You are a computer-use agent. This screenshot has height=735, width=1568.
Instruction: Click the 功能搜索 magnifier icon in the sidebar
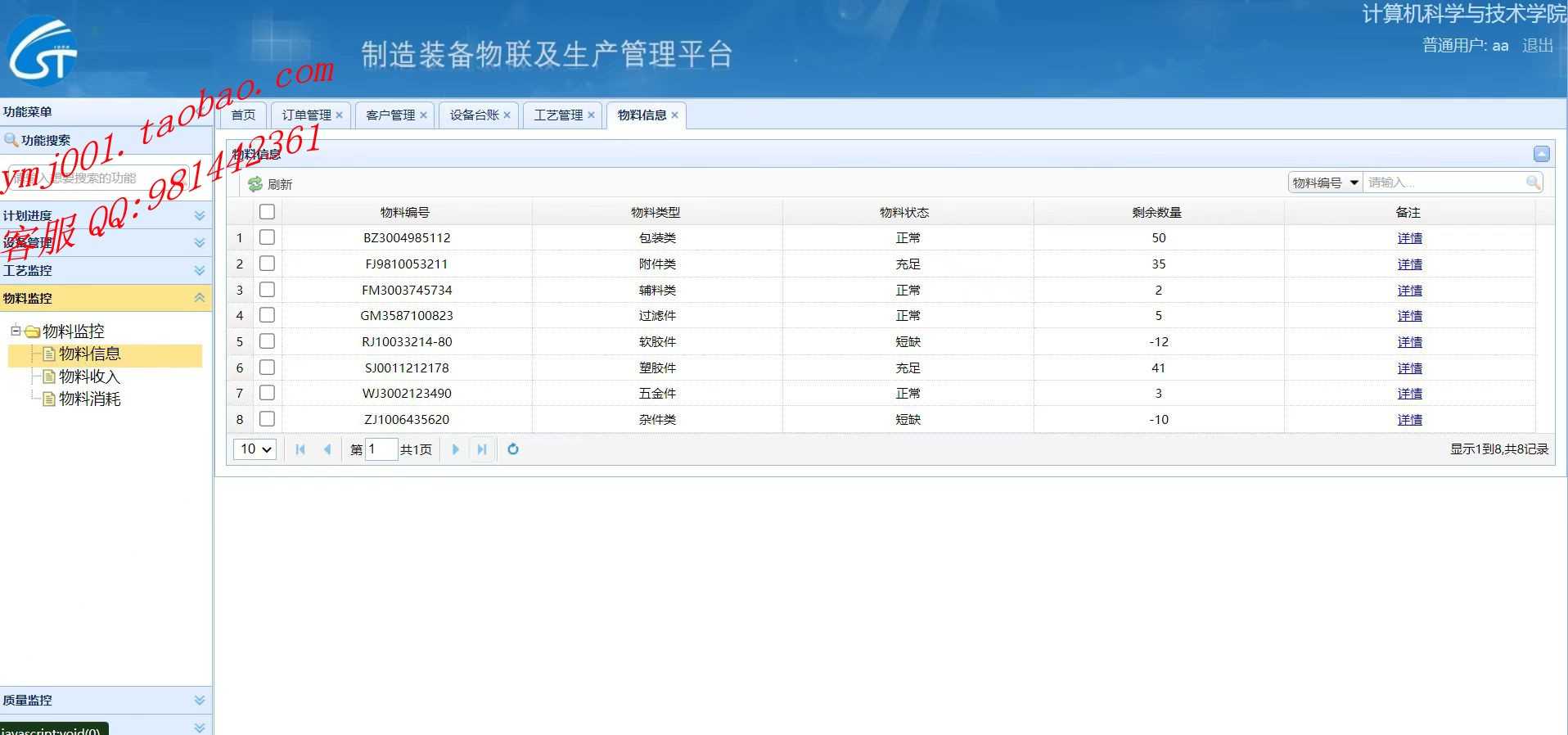click(x=11, y=140)
